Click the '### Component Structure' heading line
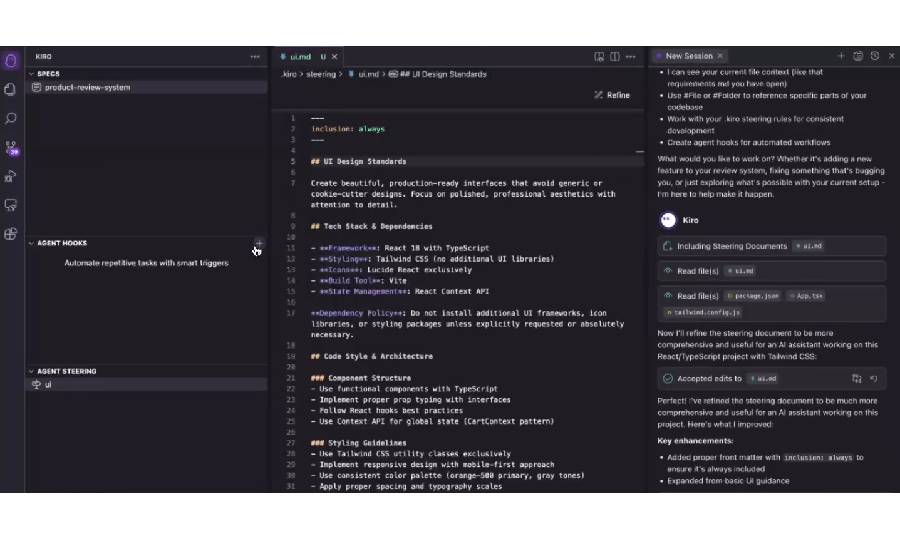Viewport: 900px width, 540px height. click(x=361, y=378)
